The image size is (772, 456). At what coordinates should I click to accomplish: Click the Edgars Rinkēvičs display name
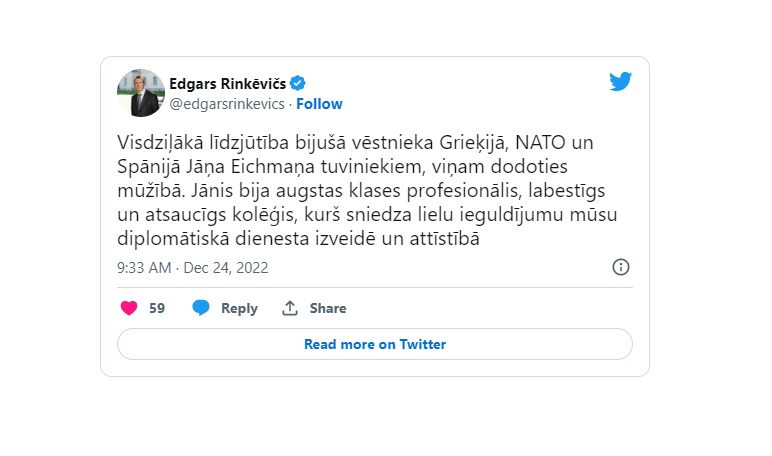[x=227, y=84]
